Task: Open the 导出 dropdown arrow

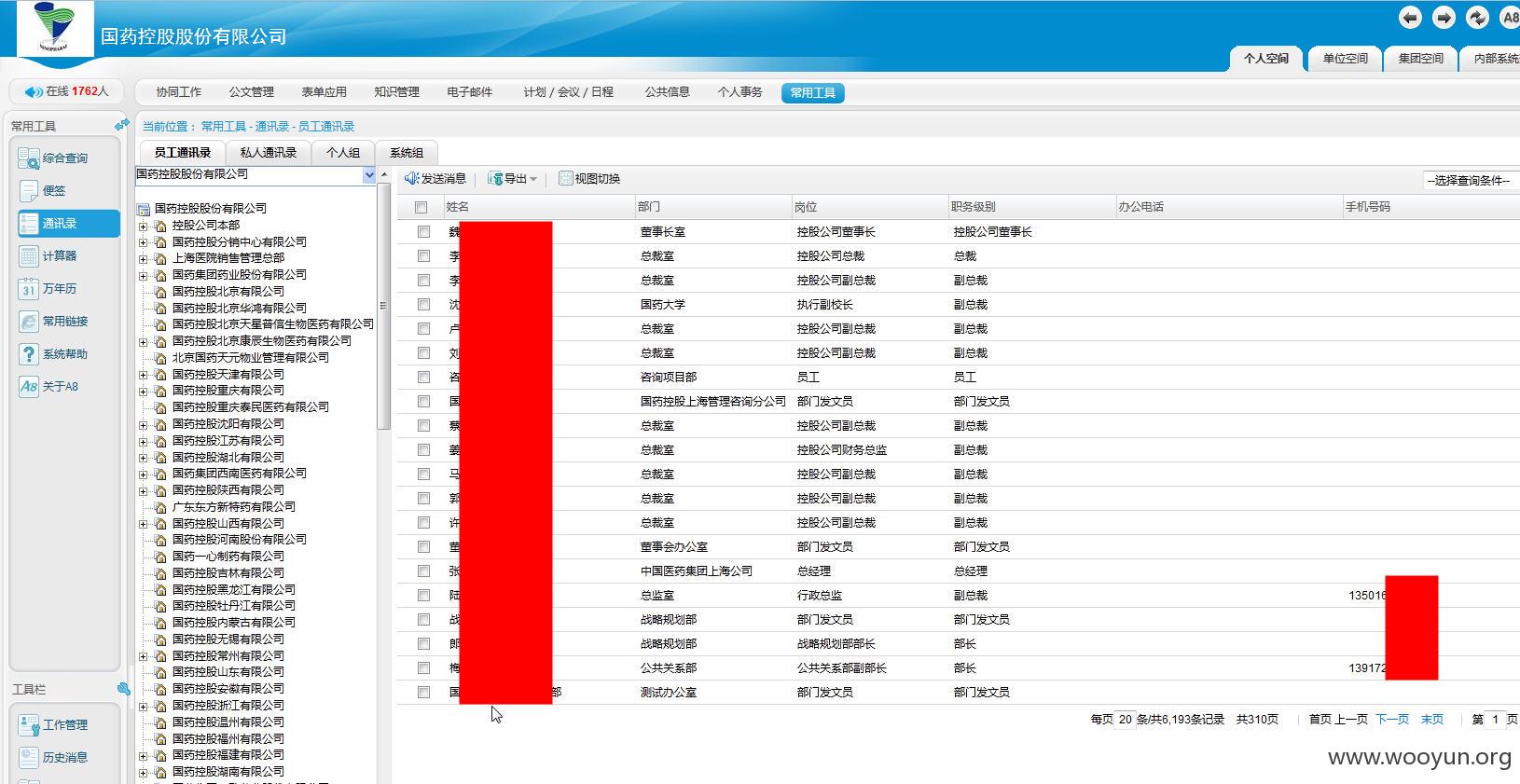Action: (x=533, y=179)
